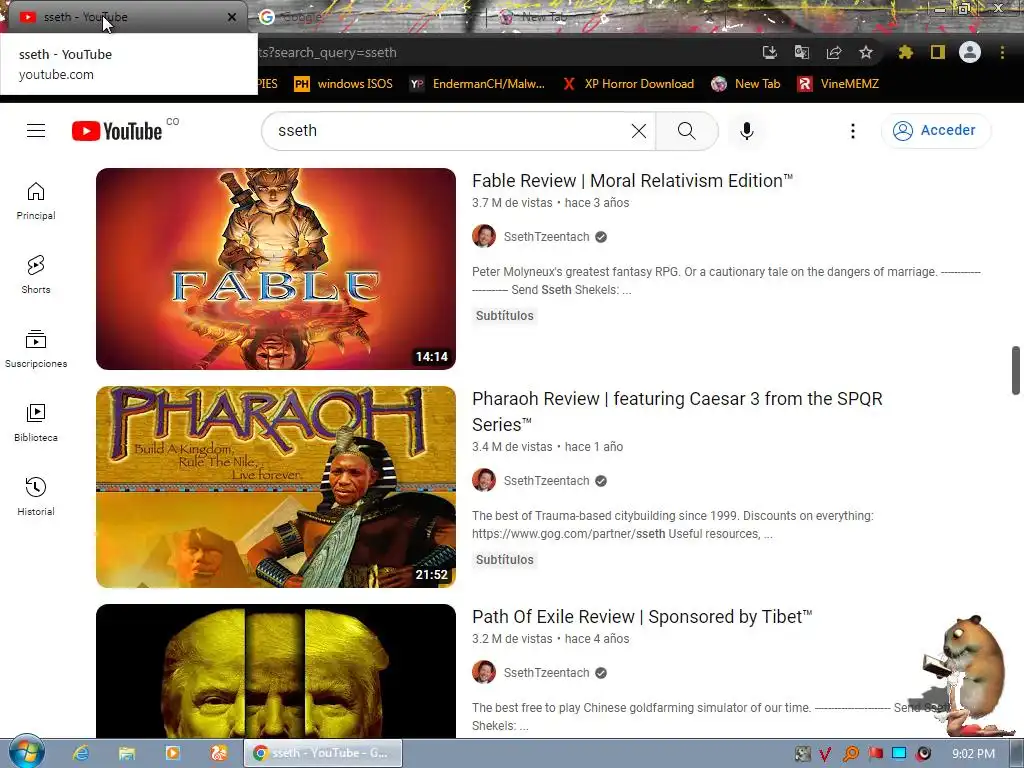Close the sseth - YouTube tab
1024x768 pixels.
click(x=232, y=17)
